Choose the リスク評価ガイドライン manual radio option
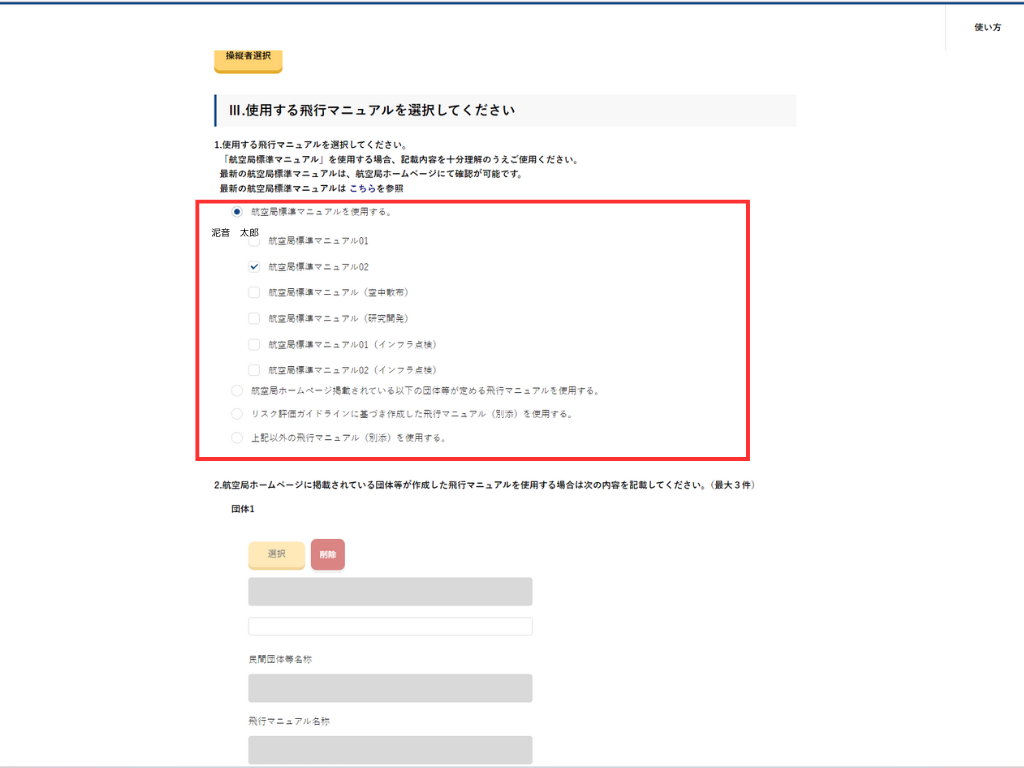Image resolution: width=1024 pixels, height=768 pixels. (x=237, y=414)
